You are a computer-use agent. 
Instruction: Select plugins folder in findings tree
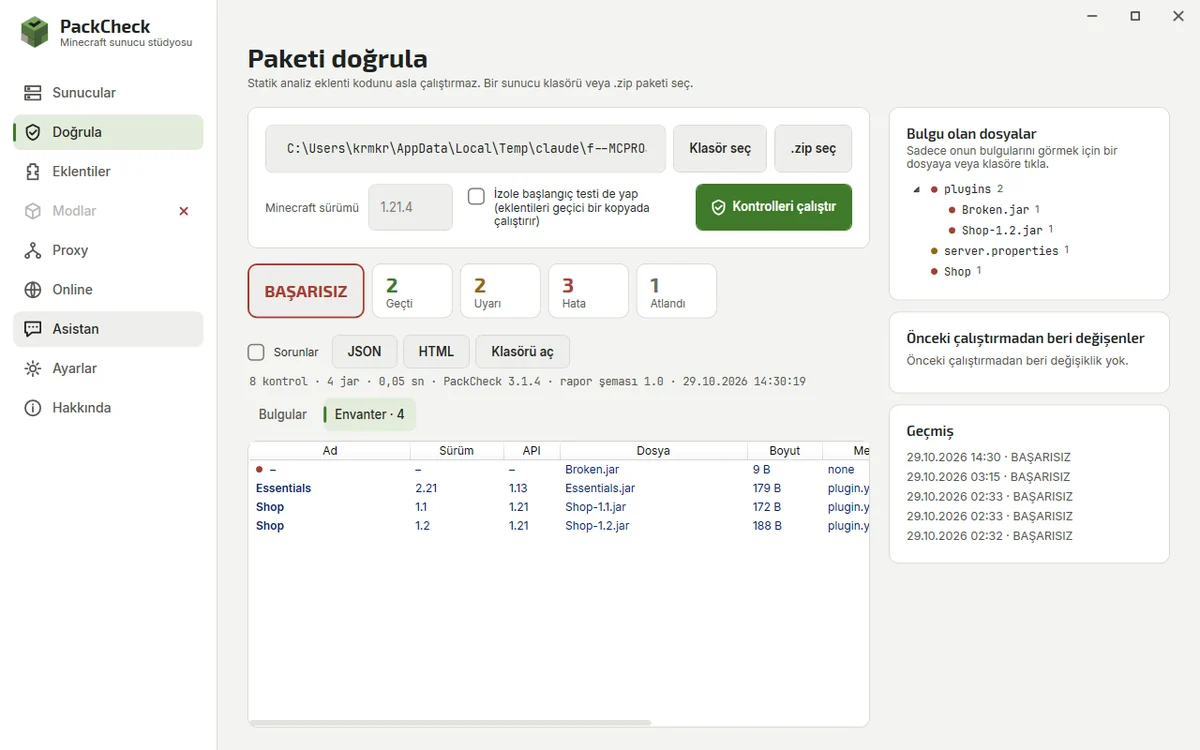coord(967,189)
